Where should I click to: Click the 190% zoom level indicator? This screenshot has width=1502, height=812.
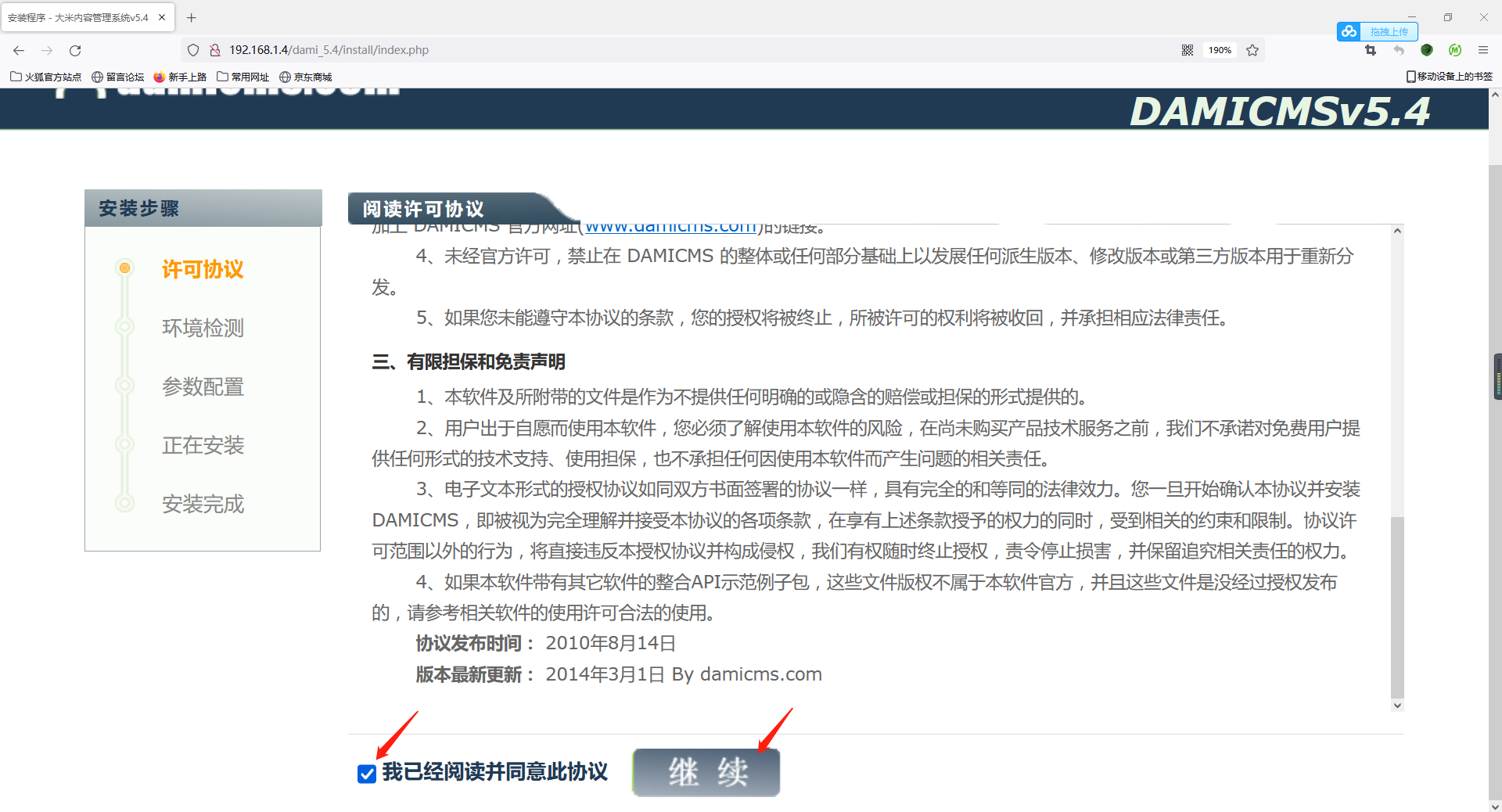point(1219,49)
